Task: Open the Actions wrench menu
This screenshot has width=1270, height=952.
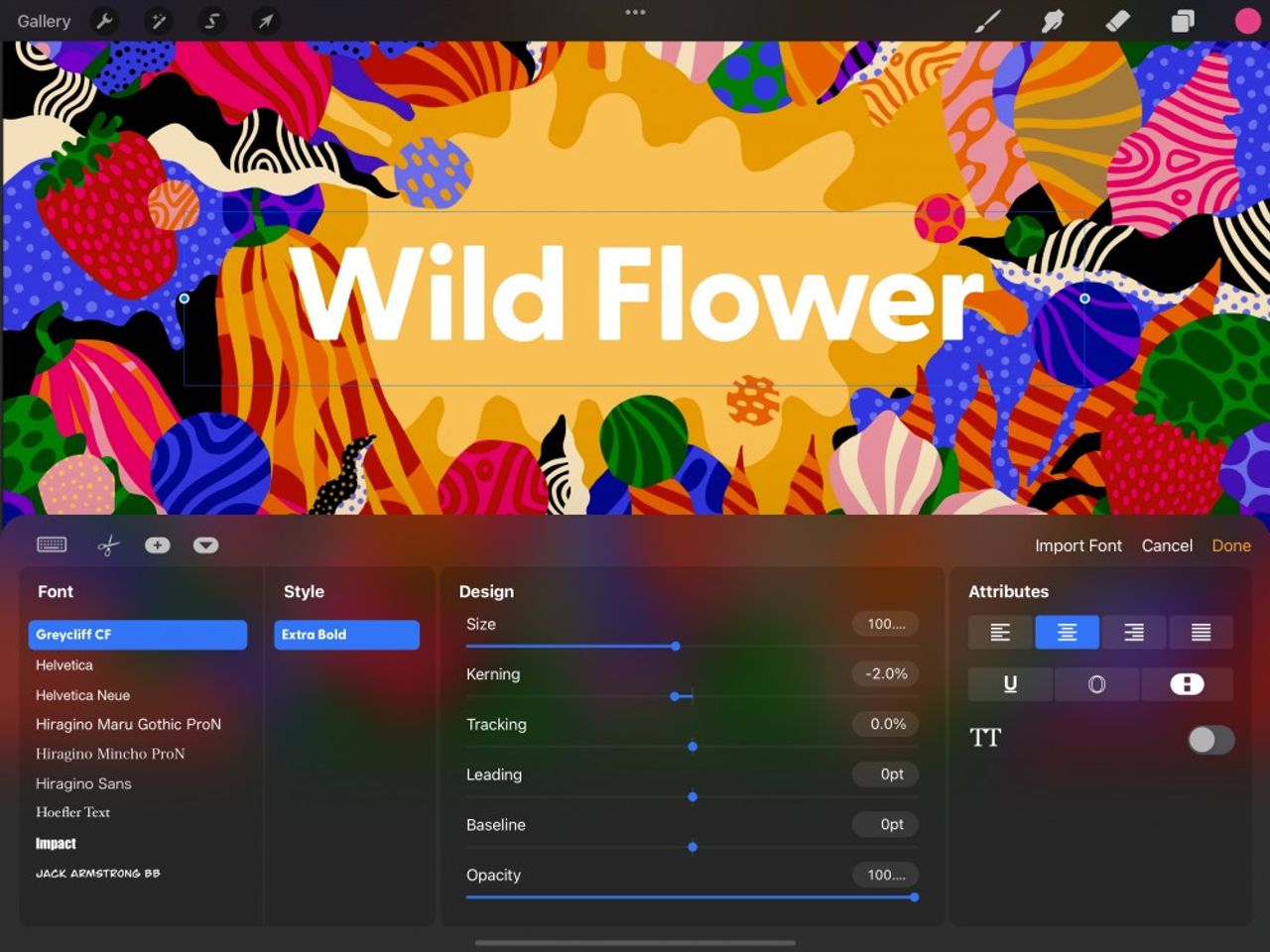Action: click(105, 20)
